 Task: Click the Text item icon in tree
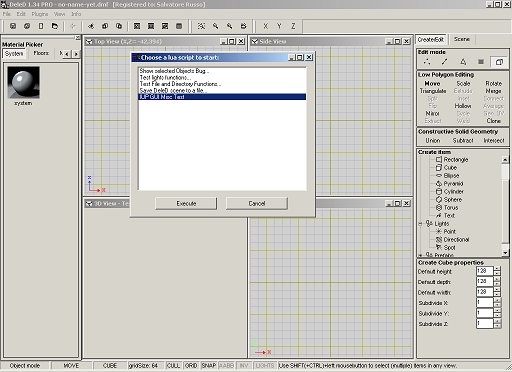[x=439, y=216]
